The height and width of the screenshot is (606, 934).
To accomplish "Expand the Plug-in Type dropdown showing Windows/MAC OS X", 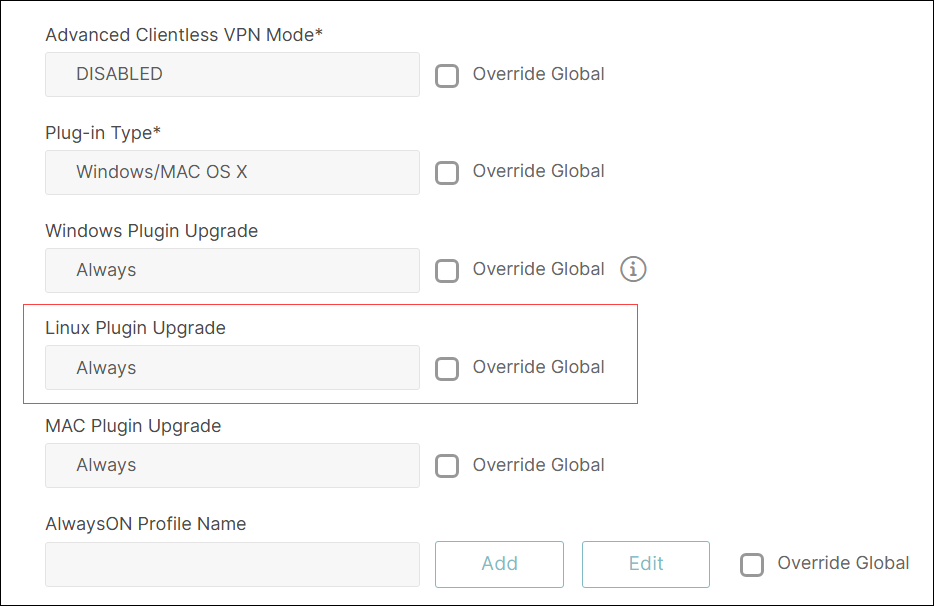I will tap(232, 173).
